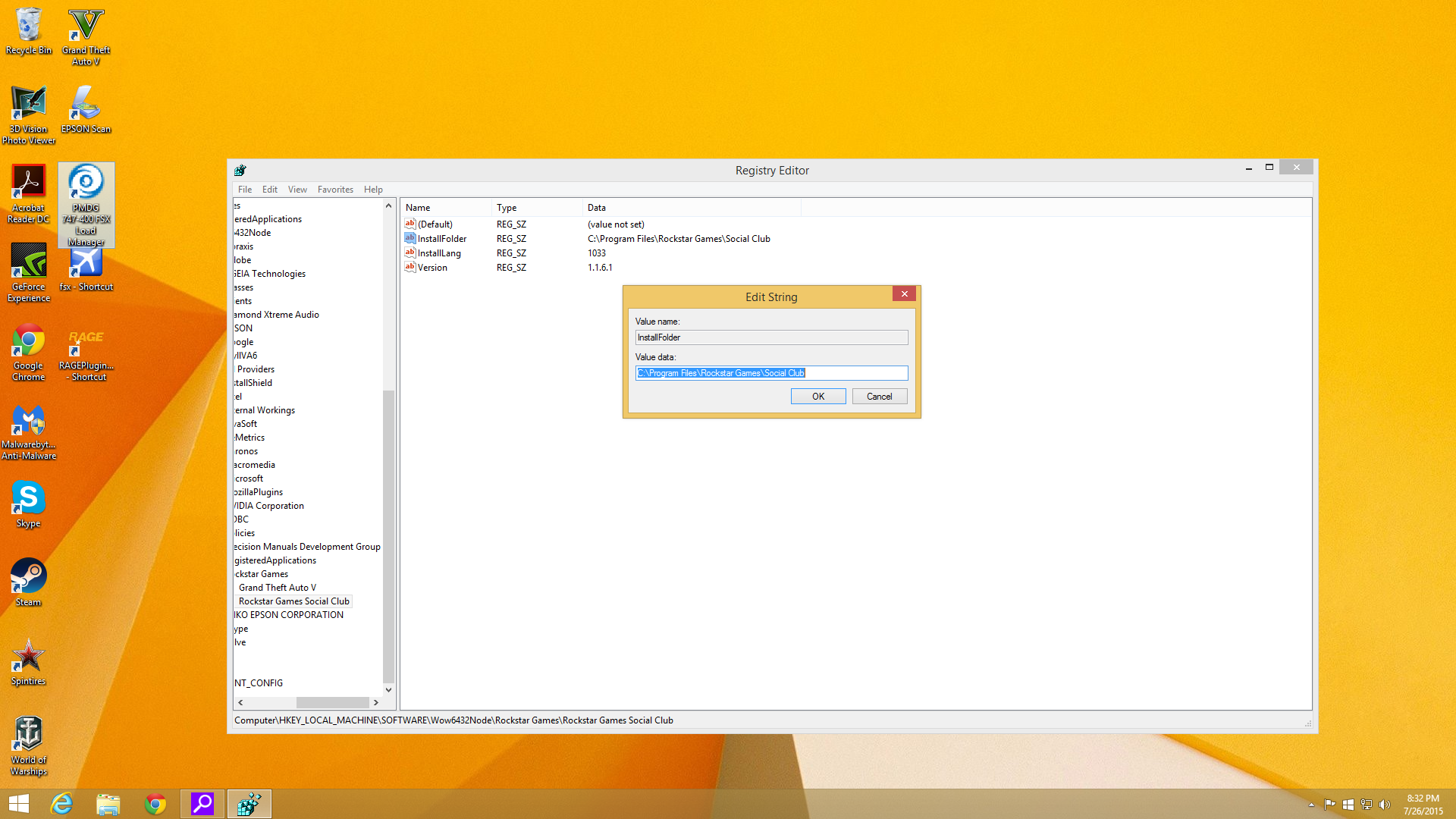Show hidden icons in the system tray
1456x819 pixels.
coord(1311,805)
